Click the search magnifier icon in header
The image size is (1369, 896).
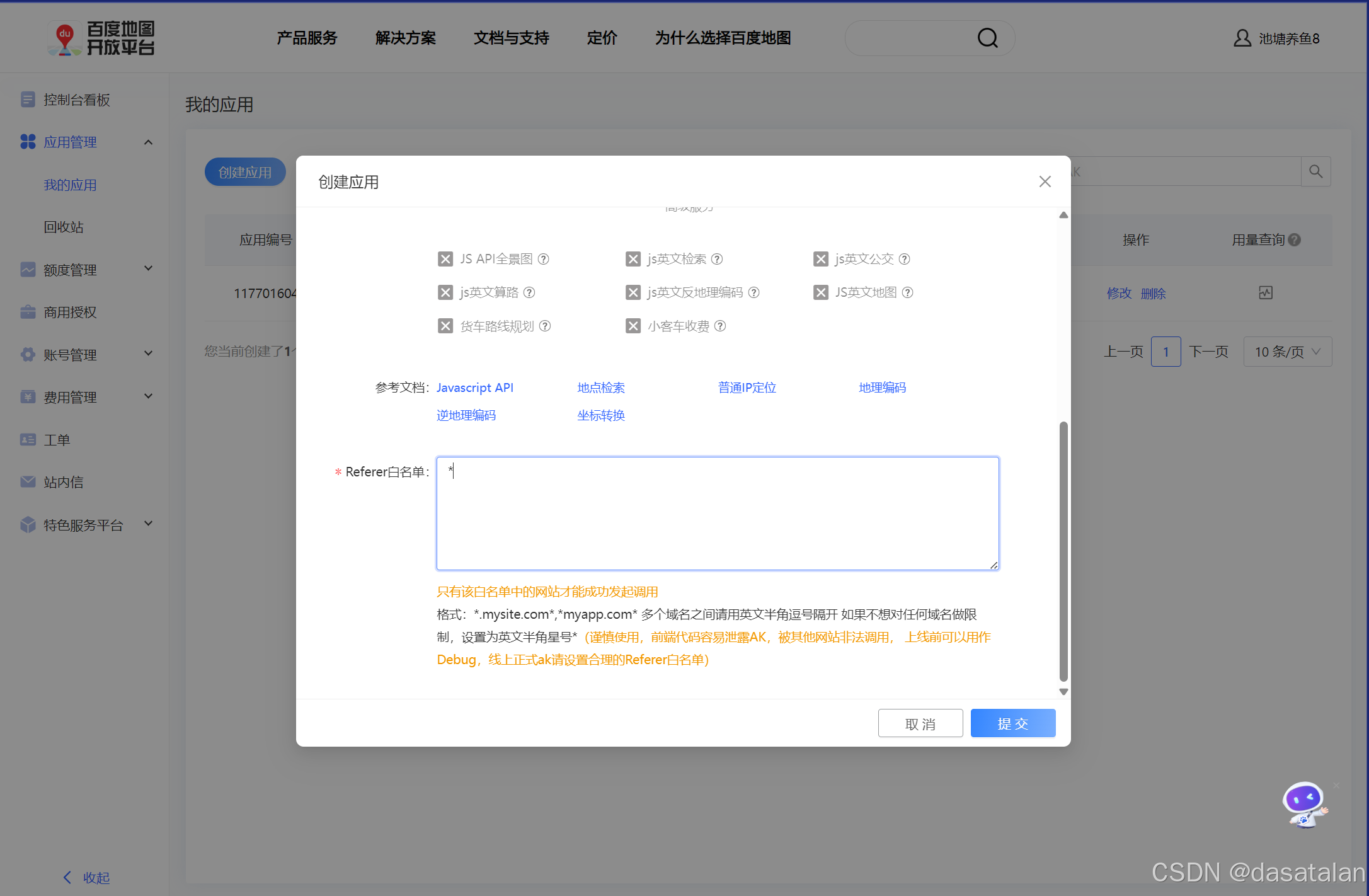coord(987,38)
